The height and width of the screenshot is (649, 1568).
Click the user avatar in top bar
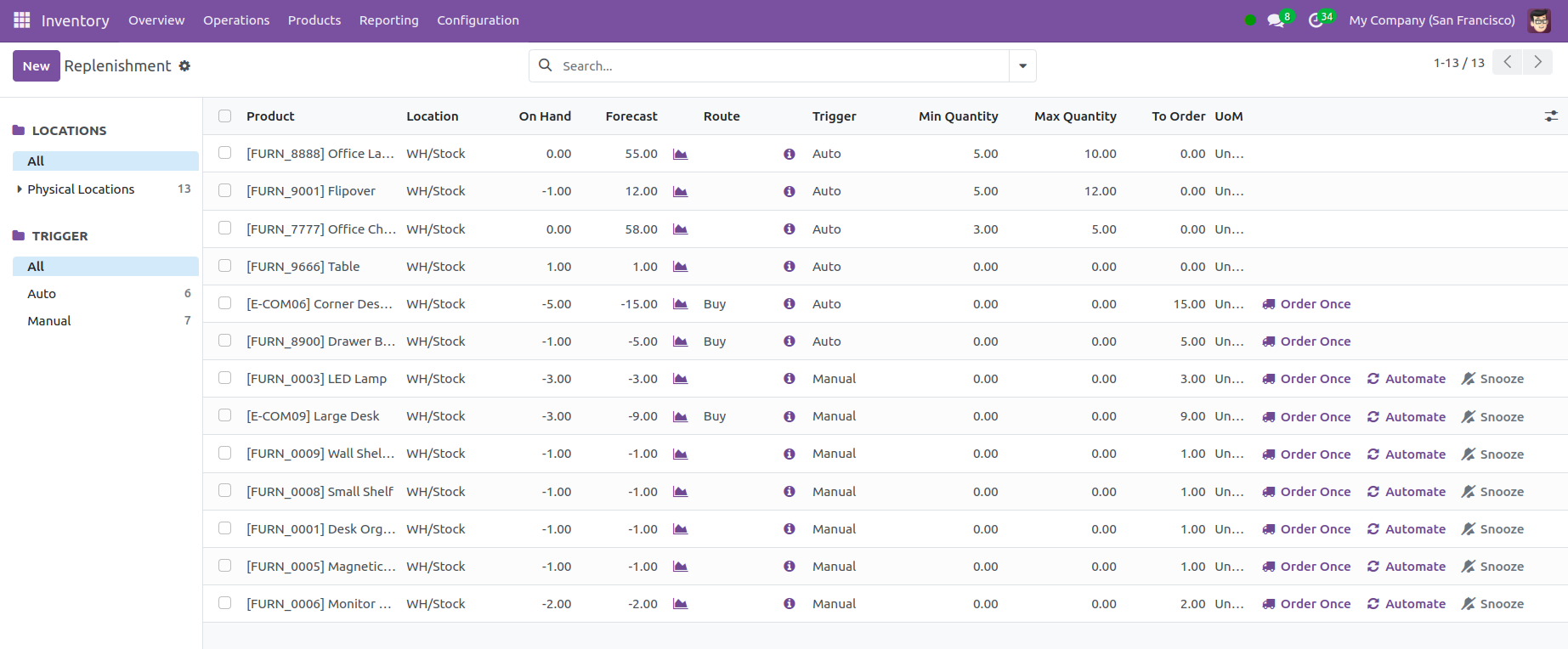(x=1539, y=20)
